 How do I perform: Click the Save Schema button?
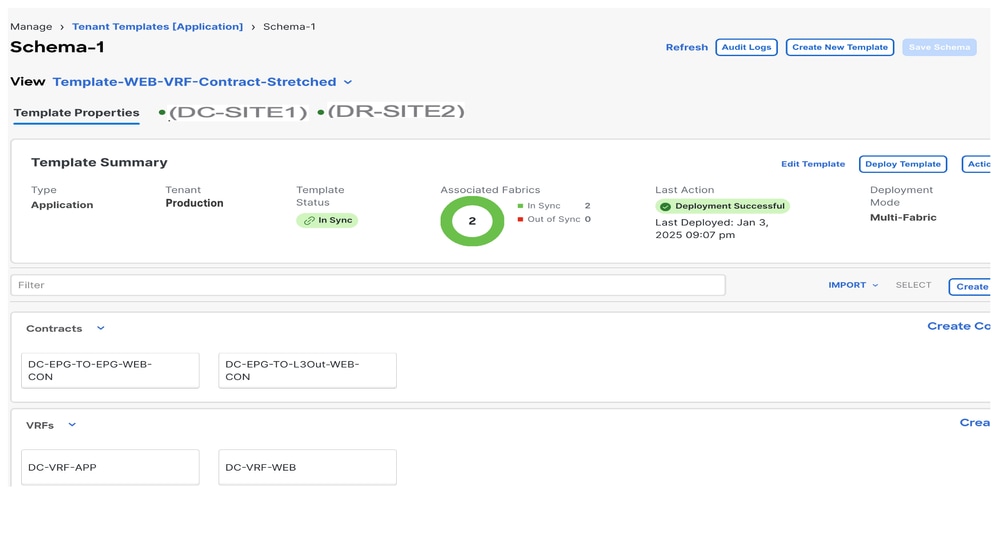pyautogui.click(x=939, y=47)
